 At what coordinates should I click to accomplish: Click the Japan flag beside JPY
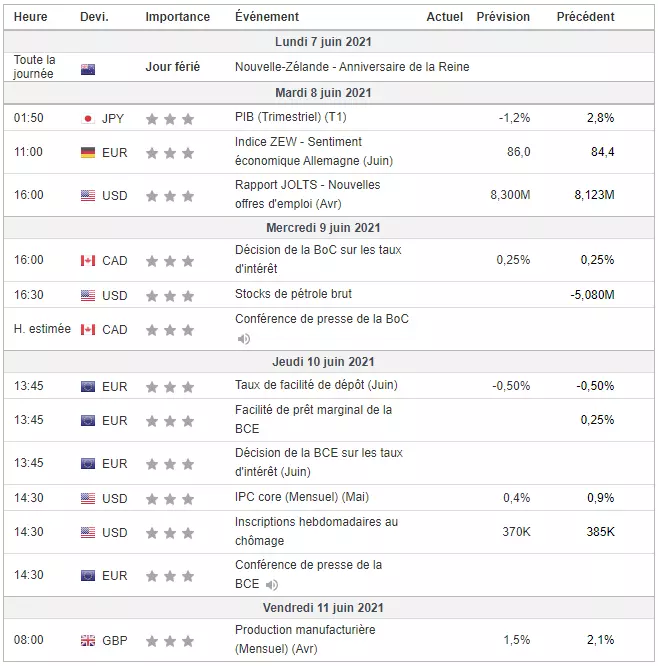[x=88, y=119]
